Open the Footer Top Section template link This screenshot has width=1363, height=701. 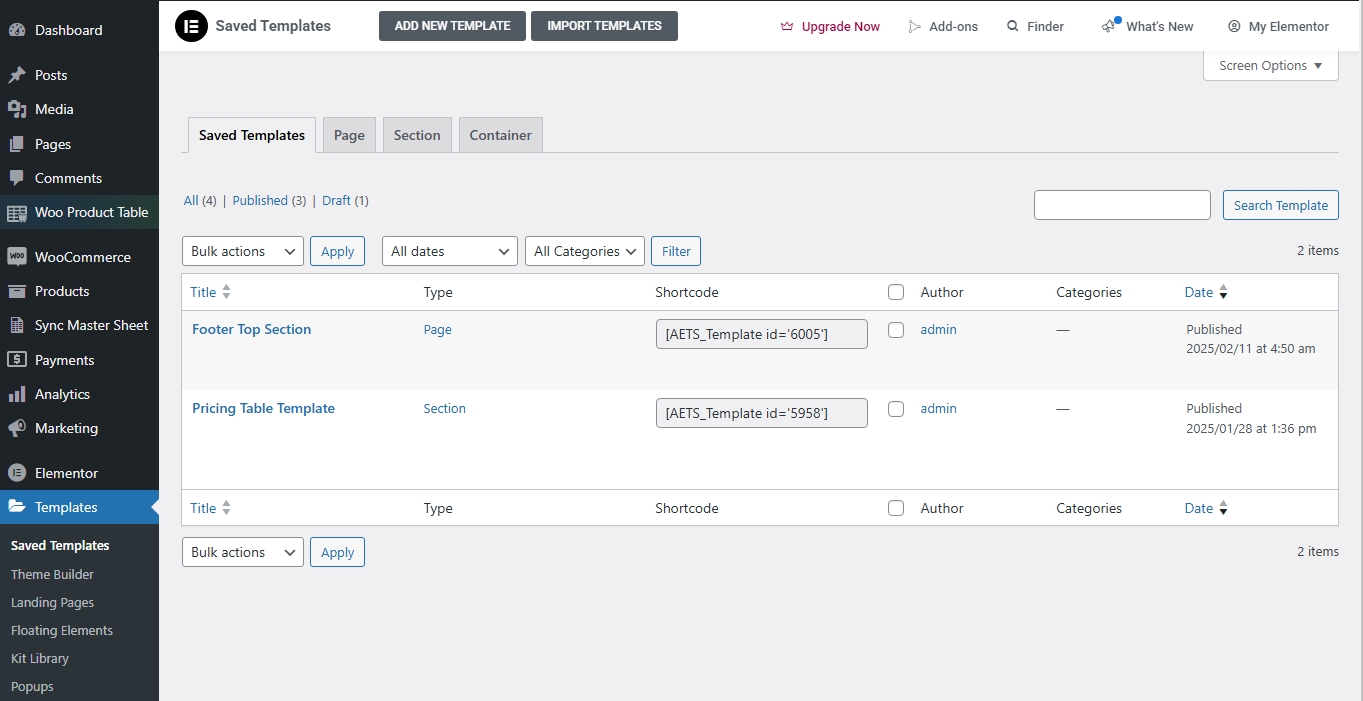(x=251, y=329)
